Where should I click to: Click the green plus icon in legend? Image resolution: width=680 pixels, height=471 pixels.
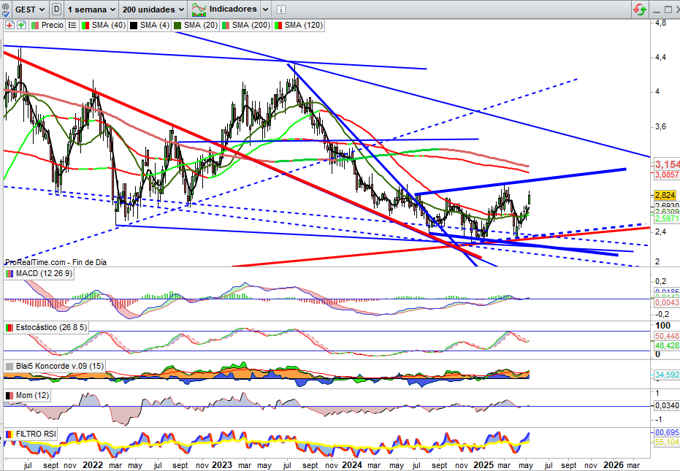click(x=21, y=26)
